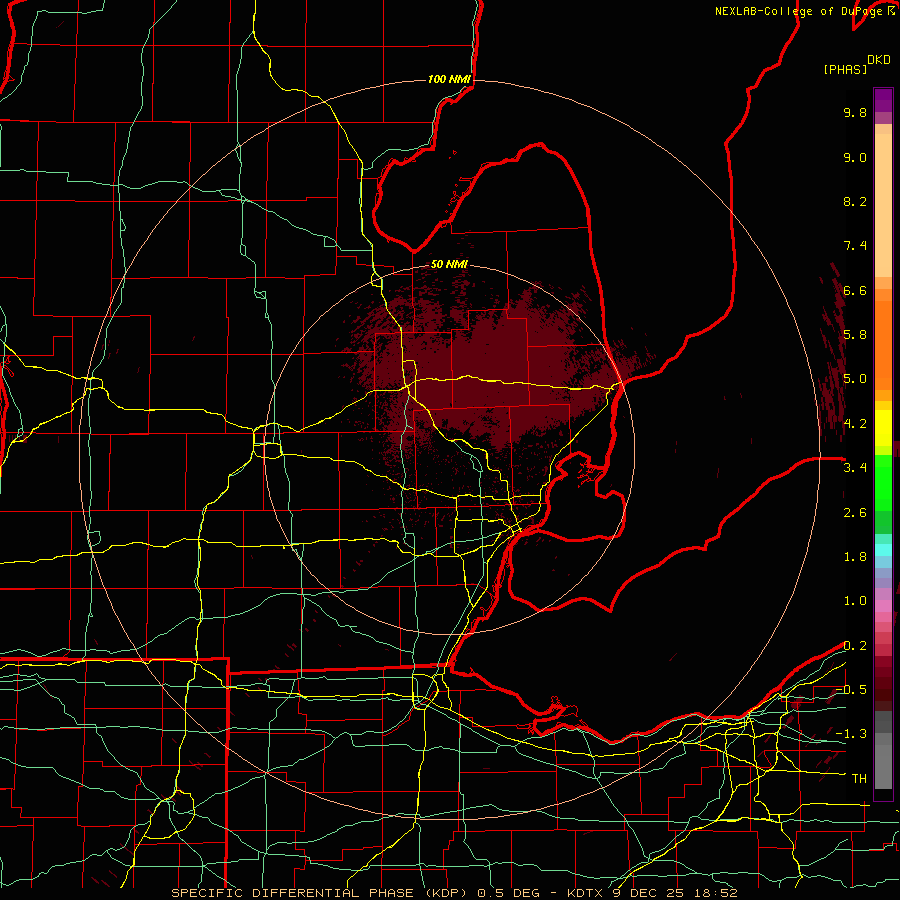The height and width of the screenshot is (900, 900).
Task: Click the -0.5 value on color scale
Action: [x=851, y=690]
